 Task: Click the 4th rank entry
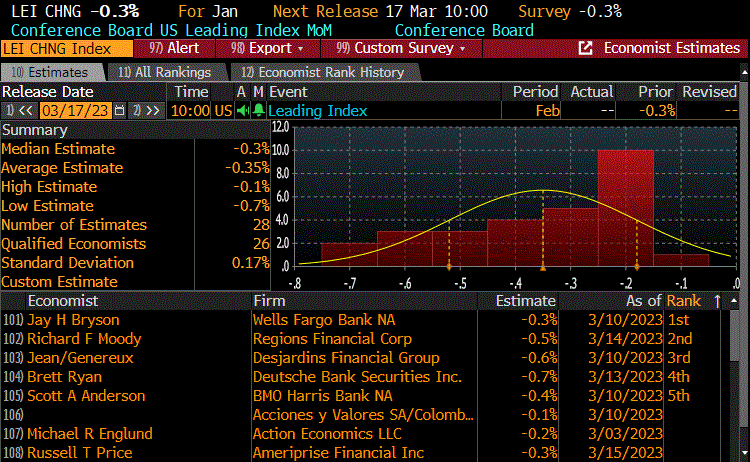(x=679, y=377)
